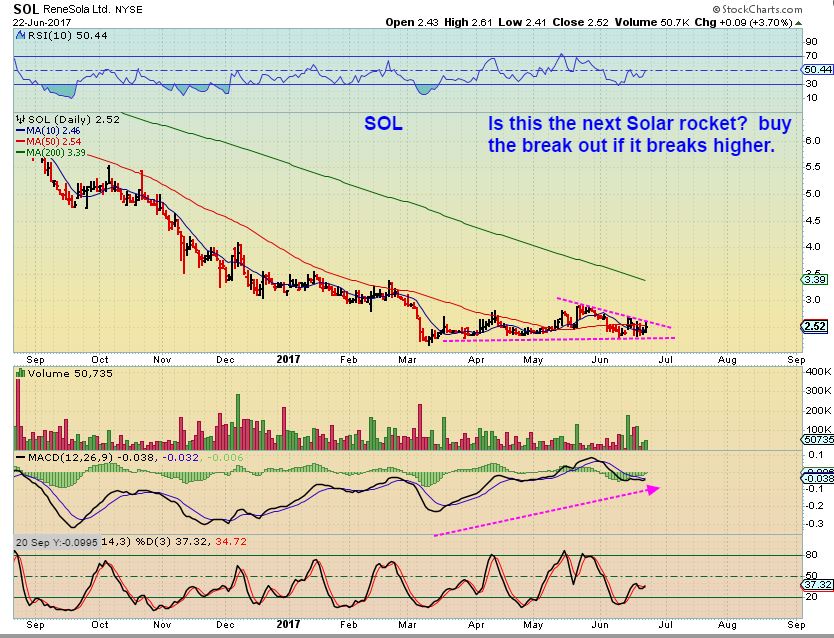Image resolution: width=834 pixels, height=638 pixels.
Task: Click the 'Volume 50.7K' header value
Action: [x=652, y=22]
